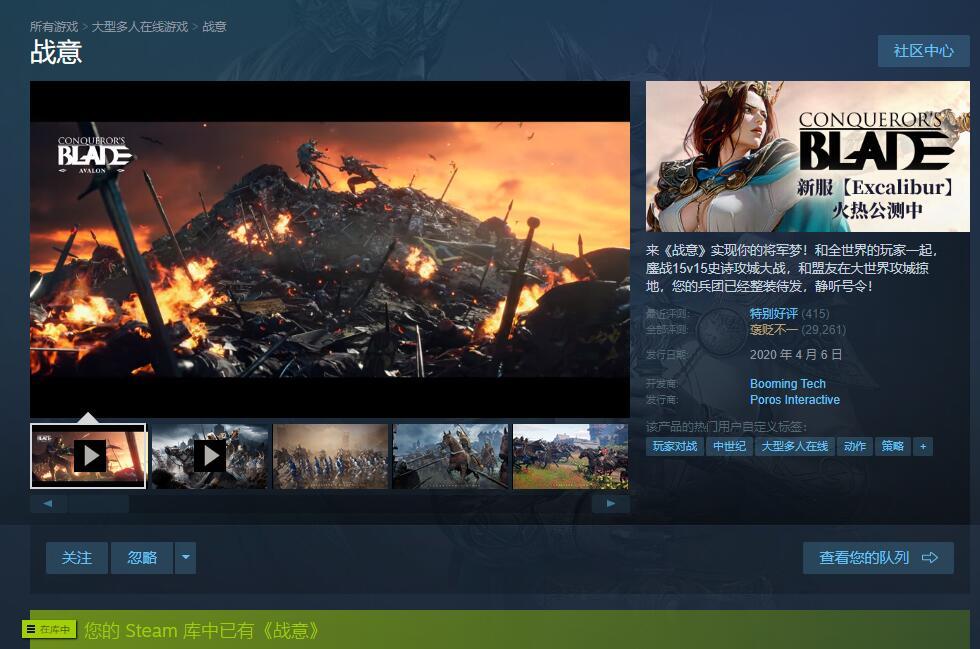Open the third screenshot thumbnail of blue infantry
The height and width of the screenshot is (649, 980).
tap(331, 456)
